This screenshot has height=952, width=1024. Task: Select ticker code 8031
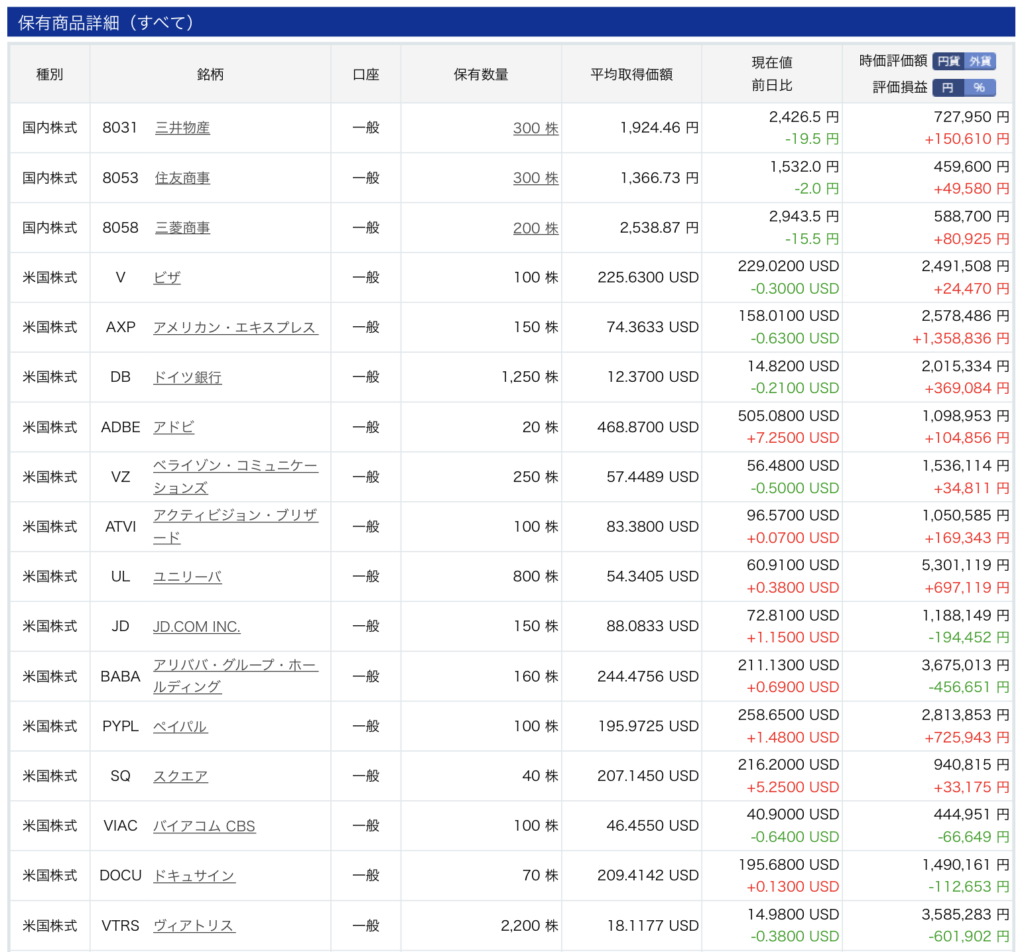[x=120, y=127]
